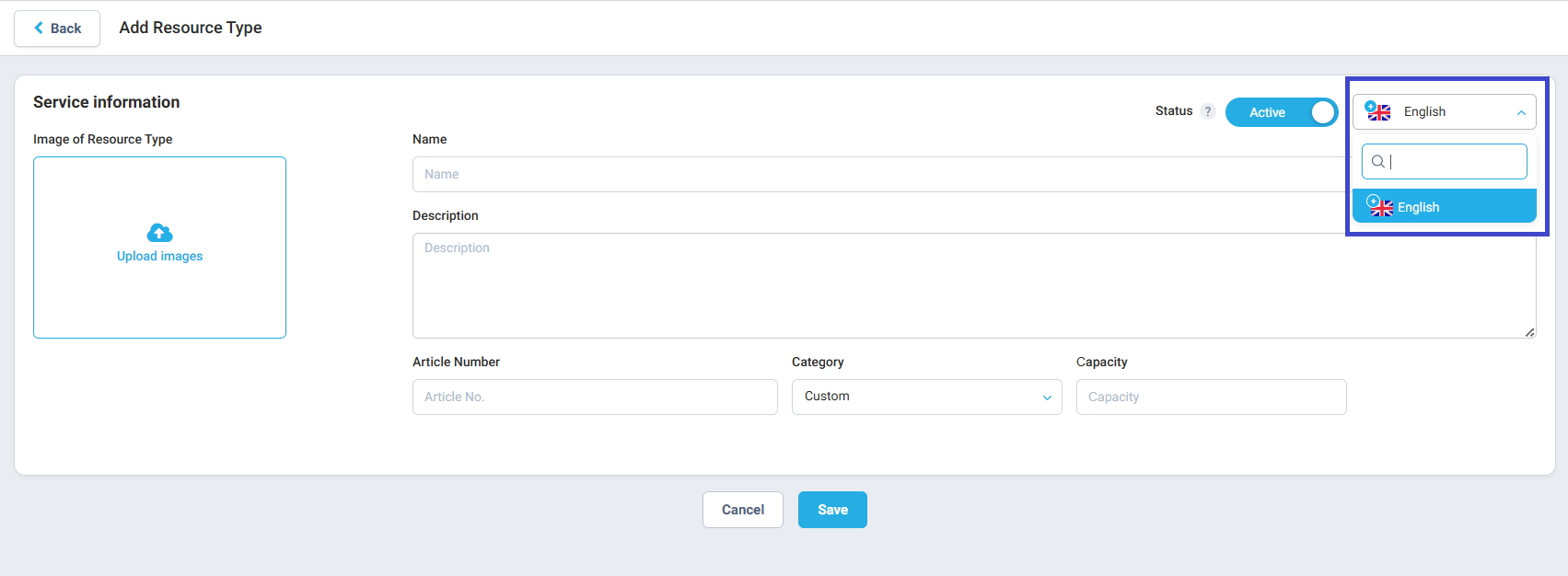Screen dimensions: 1568x576
Task: Click the Article No. input field
Action: 595,397
